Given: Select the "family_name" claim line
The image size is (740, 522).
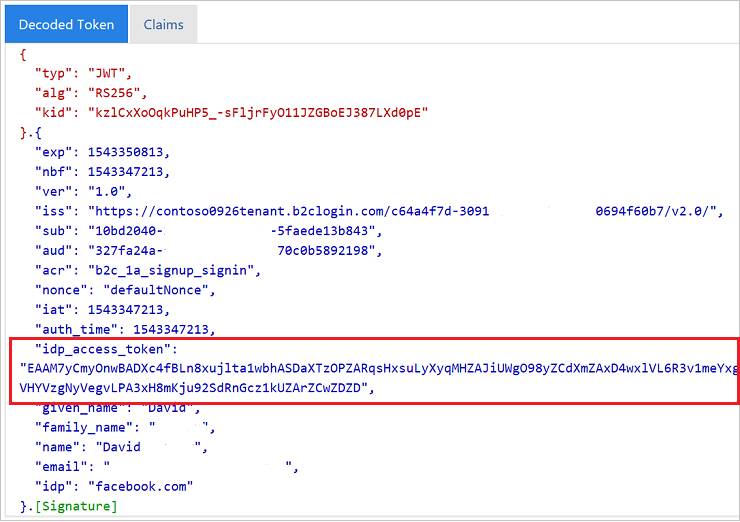Looking at the screenshot, I should pos(125,428).
